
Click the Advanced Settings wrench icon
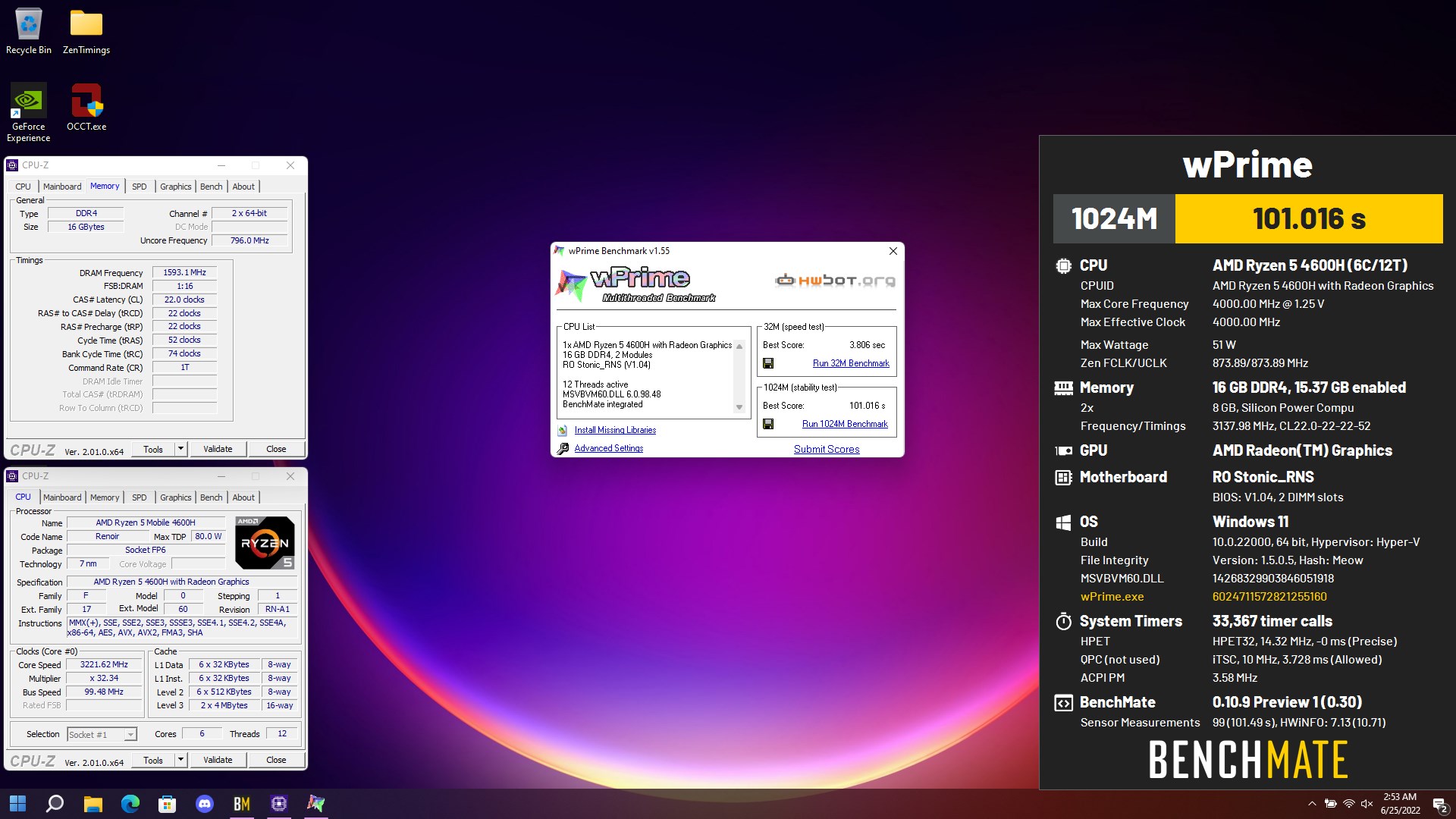click(x=563, y=448)
